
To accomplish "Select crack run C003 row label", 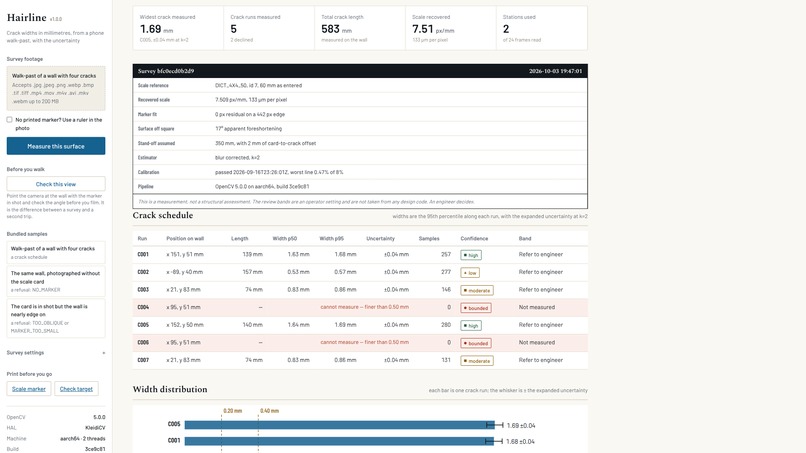I will (x=143, y=289).
